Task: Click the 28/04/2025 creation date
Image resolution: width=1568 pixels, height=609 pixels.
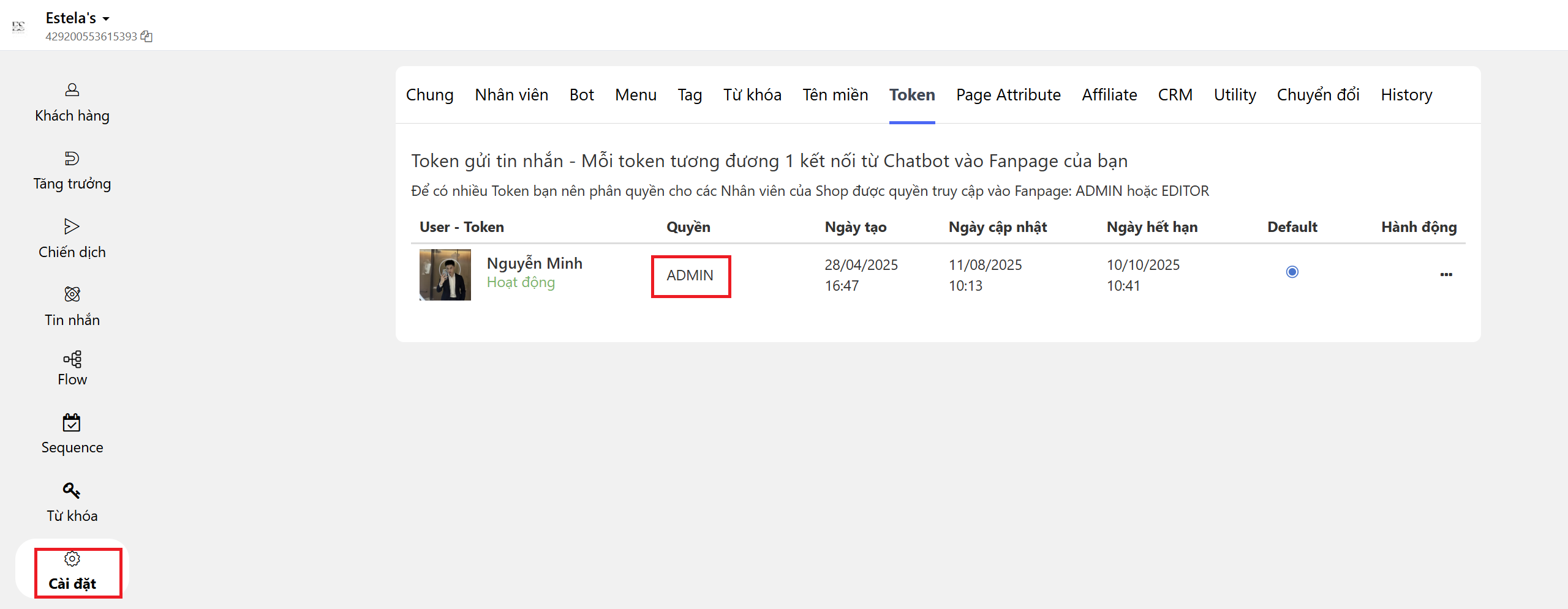Action: coord(861,265)
